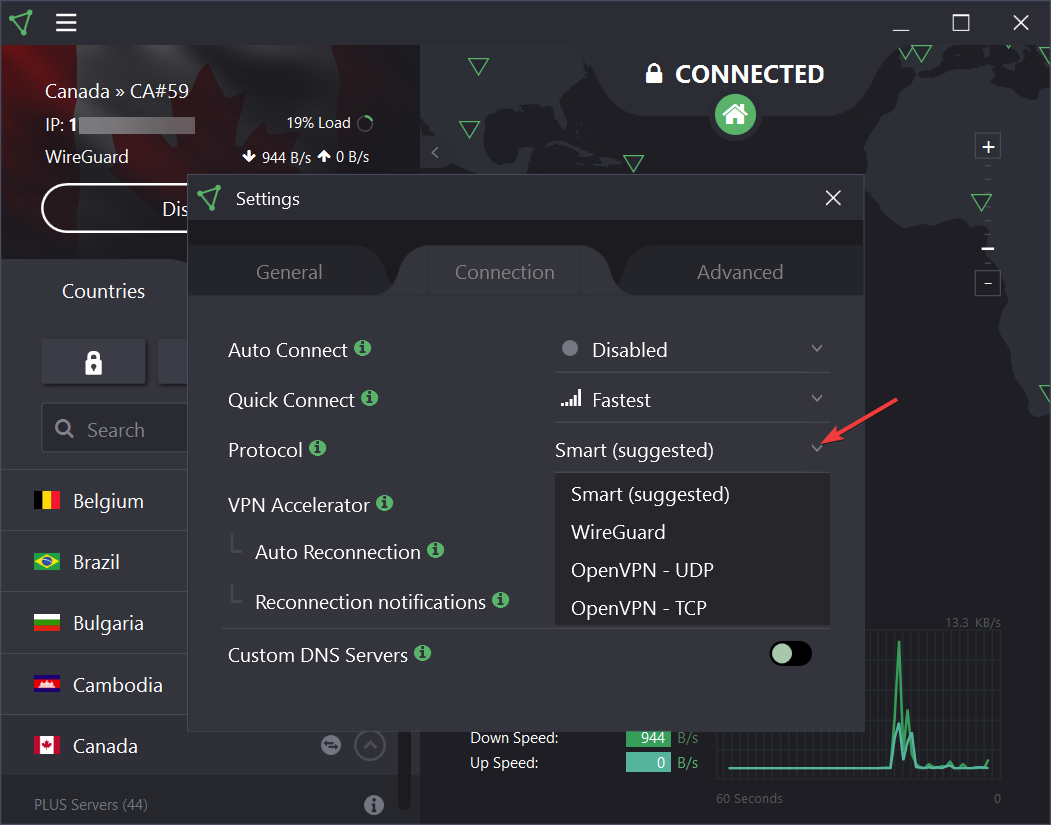This screenshot has height=825, width=1051.
Task: Select WireGuard protocol option
Action: pos(618,532)
